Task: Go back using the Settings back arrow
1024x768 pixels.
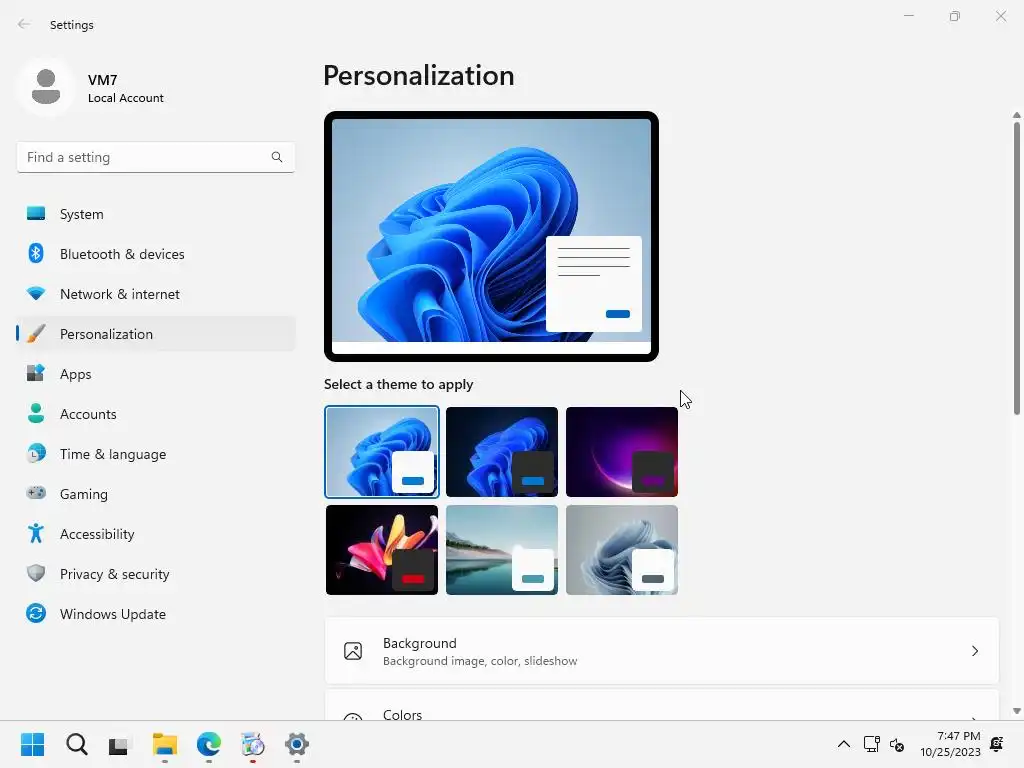Action: [x=24, y=25]
